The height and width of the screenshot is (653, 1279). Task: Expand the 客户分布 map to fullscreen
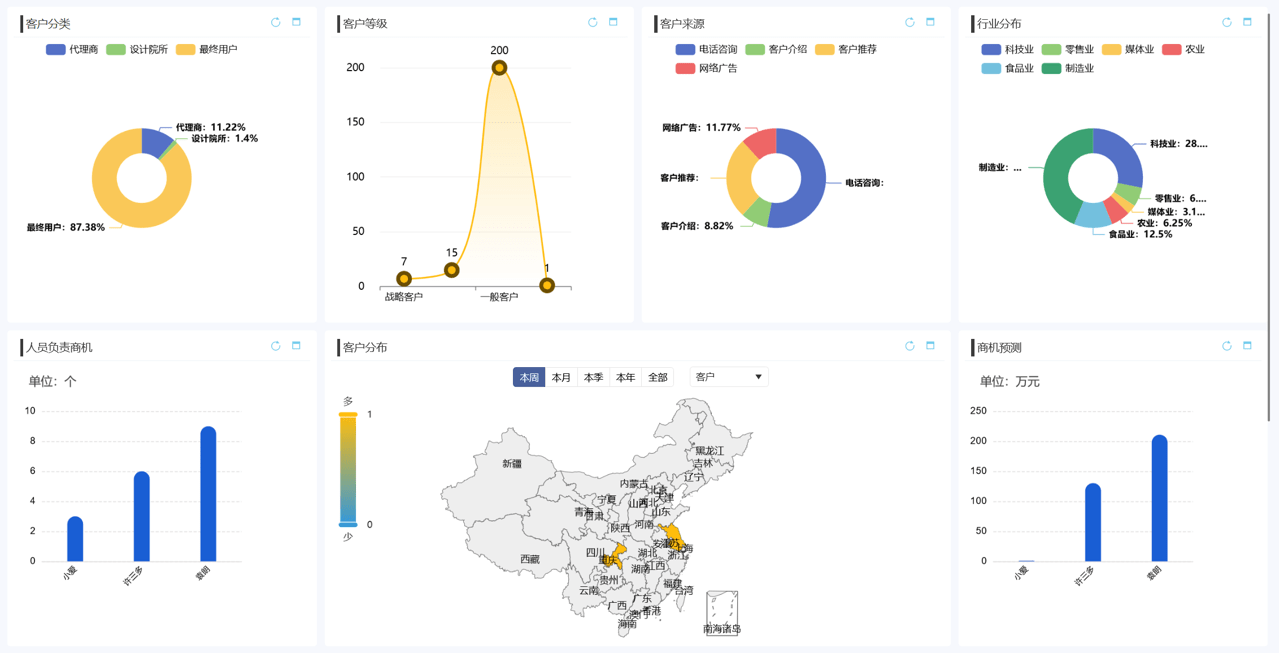click(928, 344)
